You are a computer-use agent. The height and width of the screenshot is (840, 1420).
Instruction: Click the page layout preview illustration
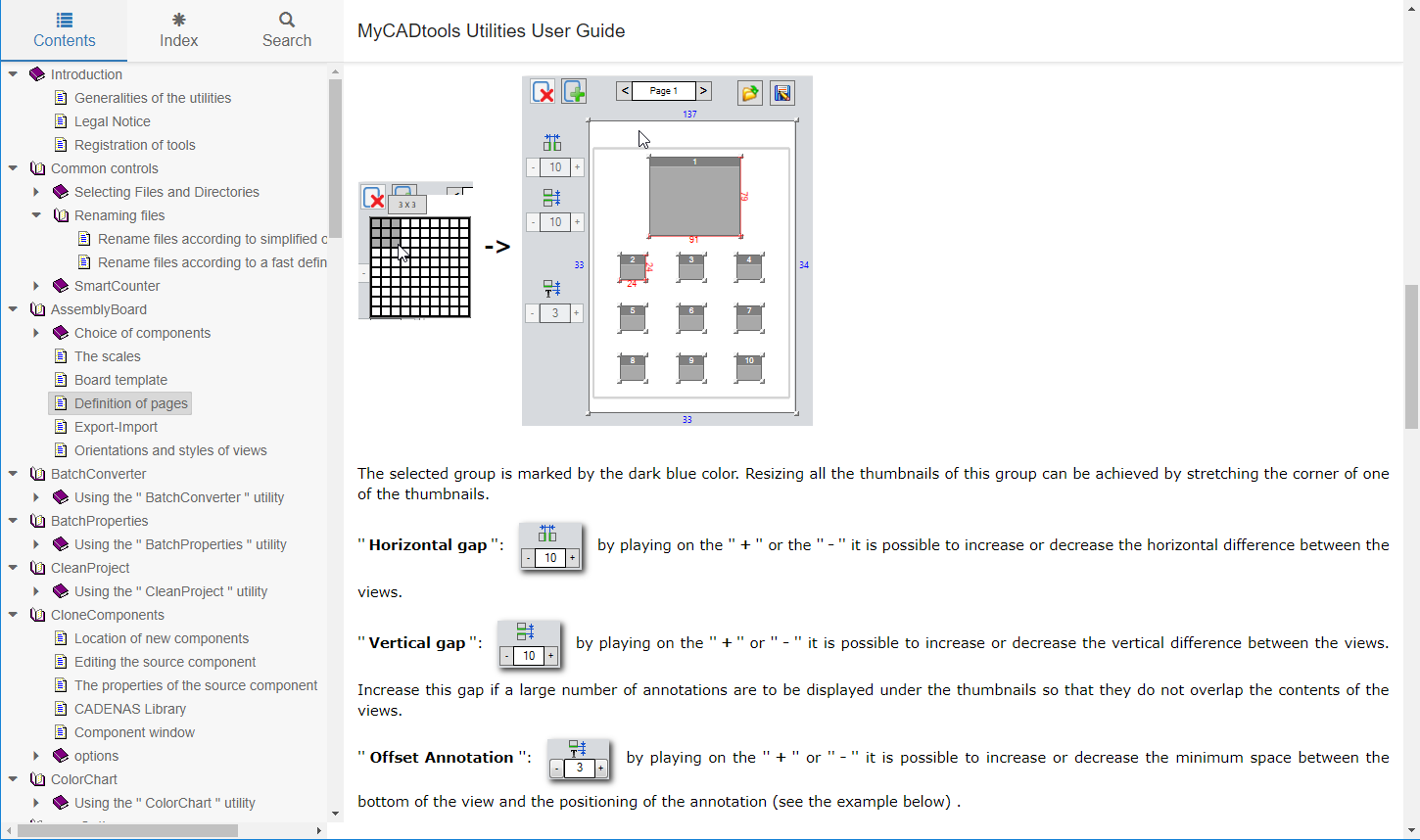(x=667, y=251)
